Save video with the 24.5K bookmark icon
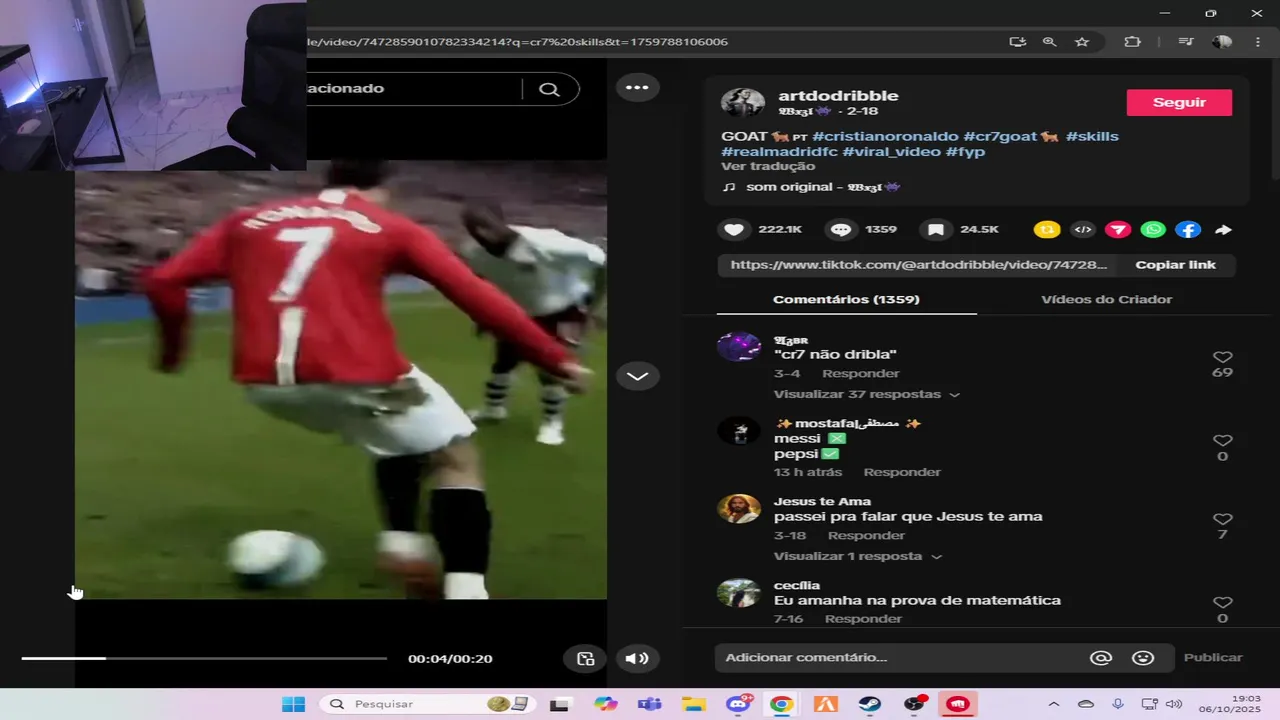 935,230
